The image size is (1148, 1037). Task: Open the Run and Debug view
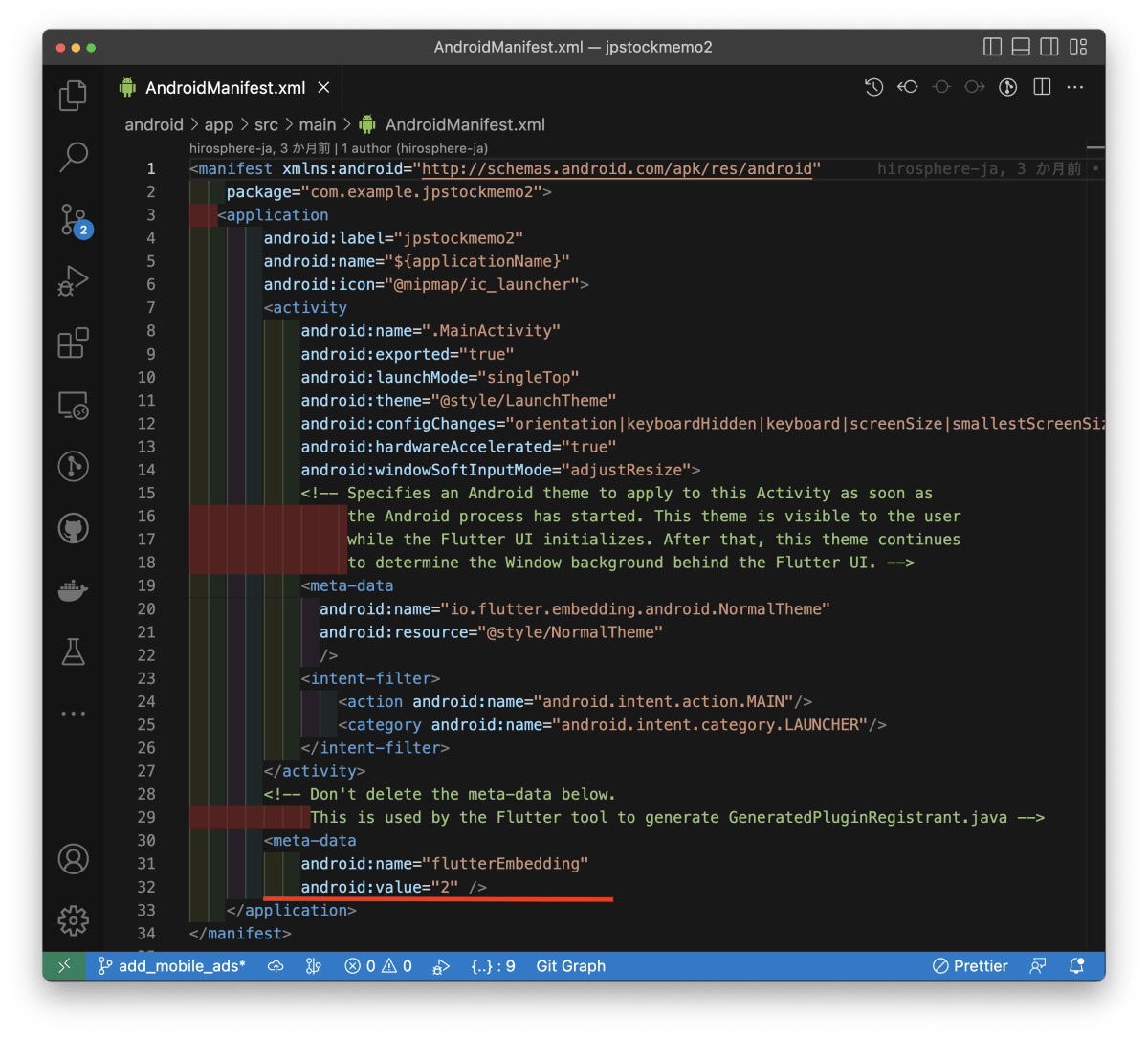74,281
